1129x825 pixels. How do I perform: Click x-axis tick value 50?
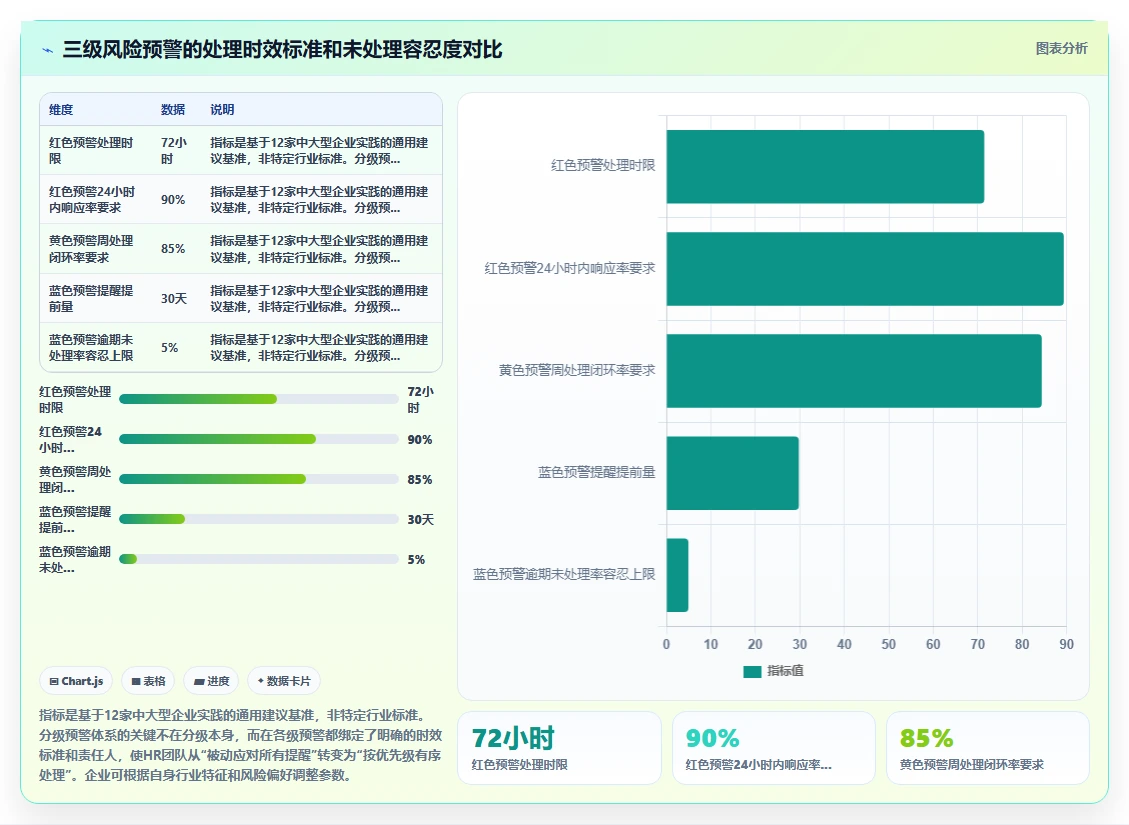point(889,644)
